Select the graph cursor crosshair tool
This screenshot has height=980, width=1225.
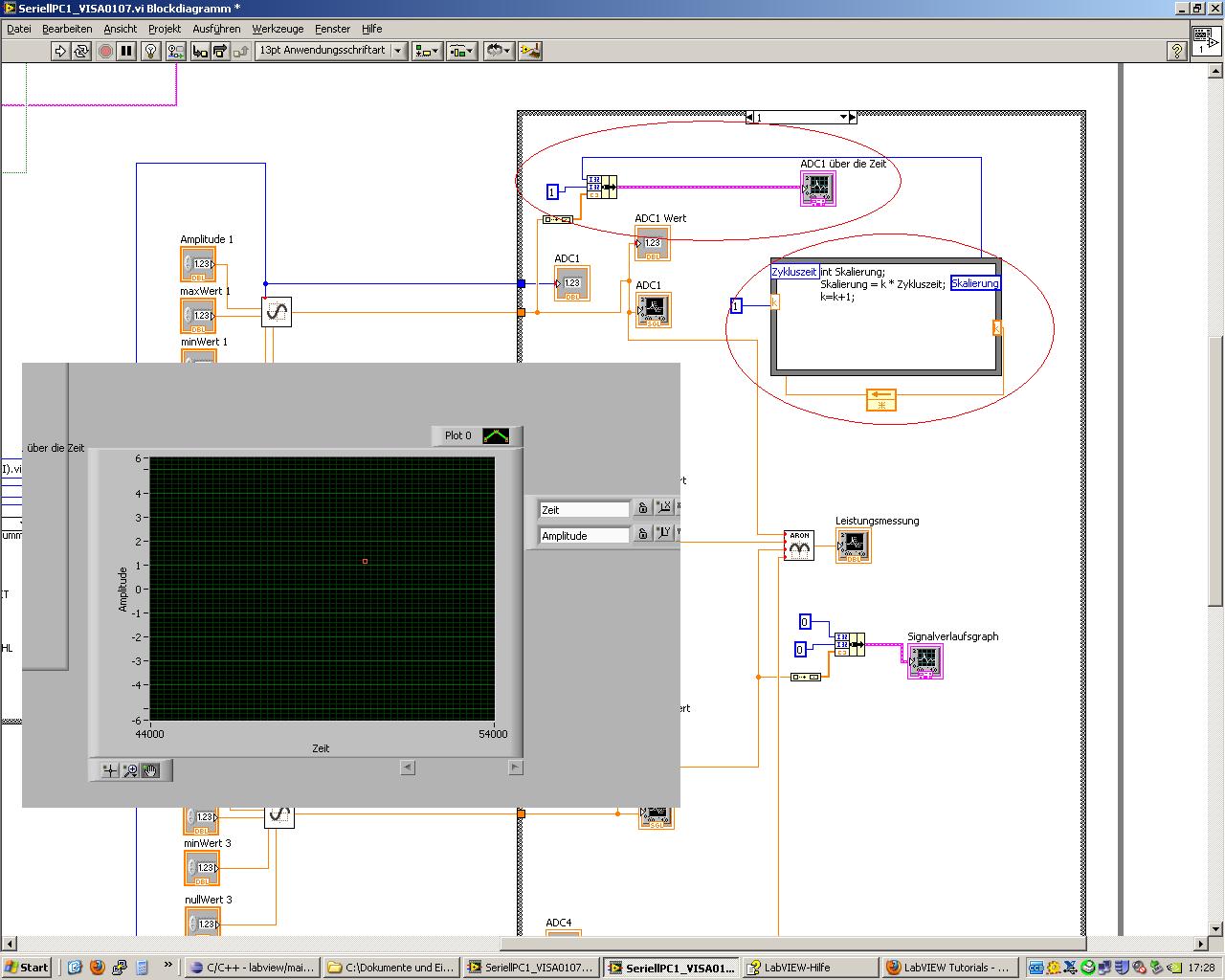[110, 770]
